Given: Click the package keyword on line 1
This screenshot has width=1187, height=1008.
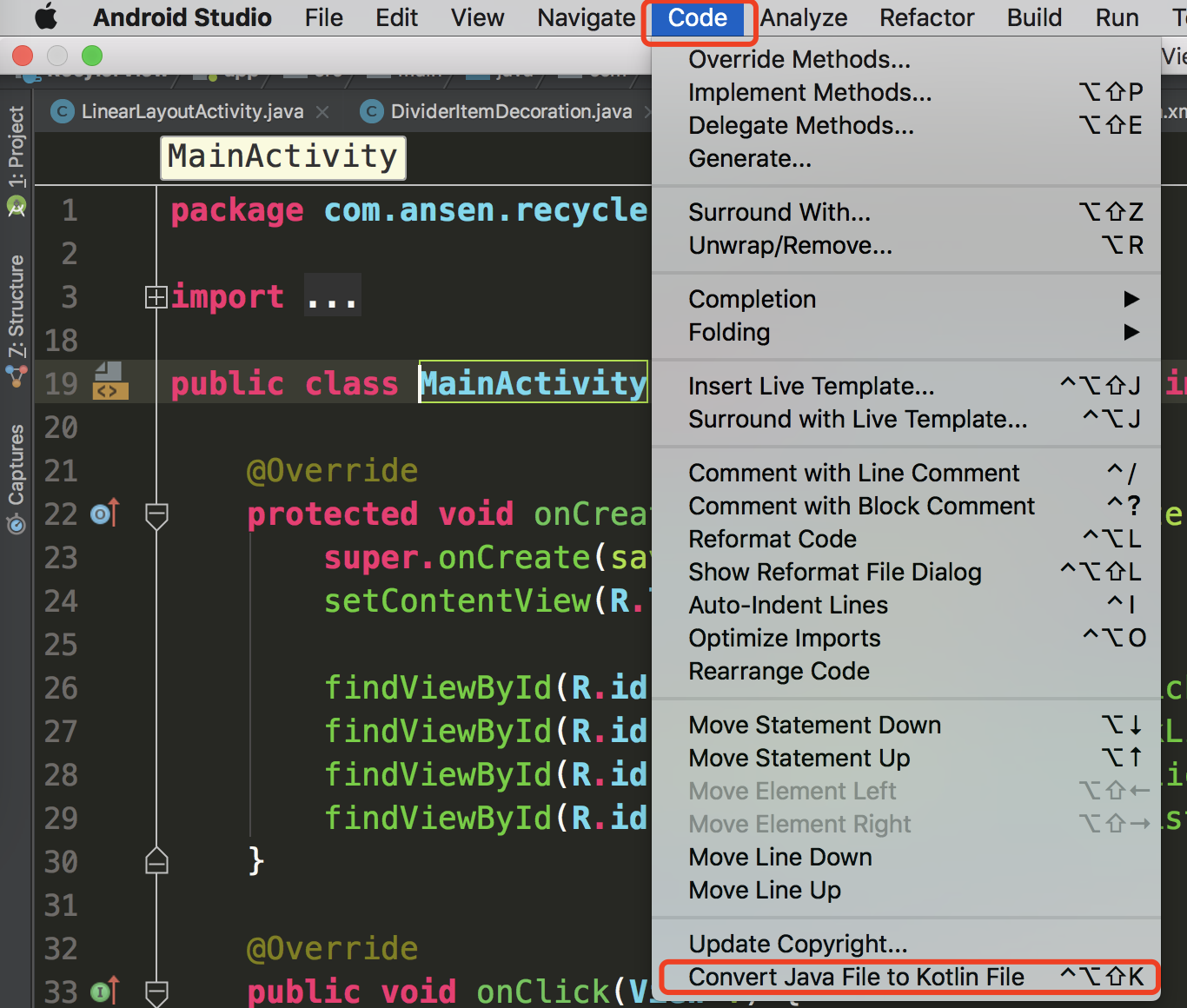Looking at the screenshot, I should pyautogui.click(x=237, y=210).
